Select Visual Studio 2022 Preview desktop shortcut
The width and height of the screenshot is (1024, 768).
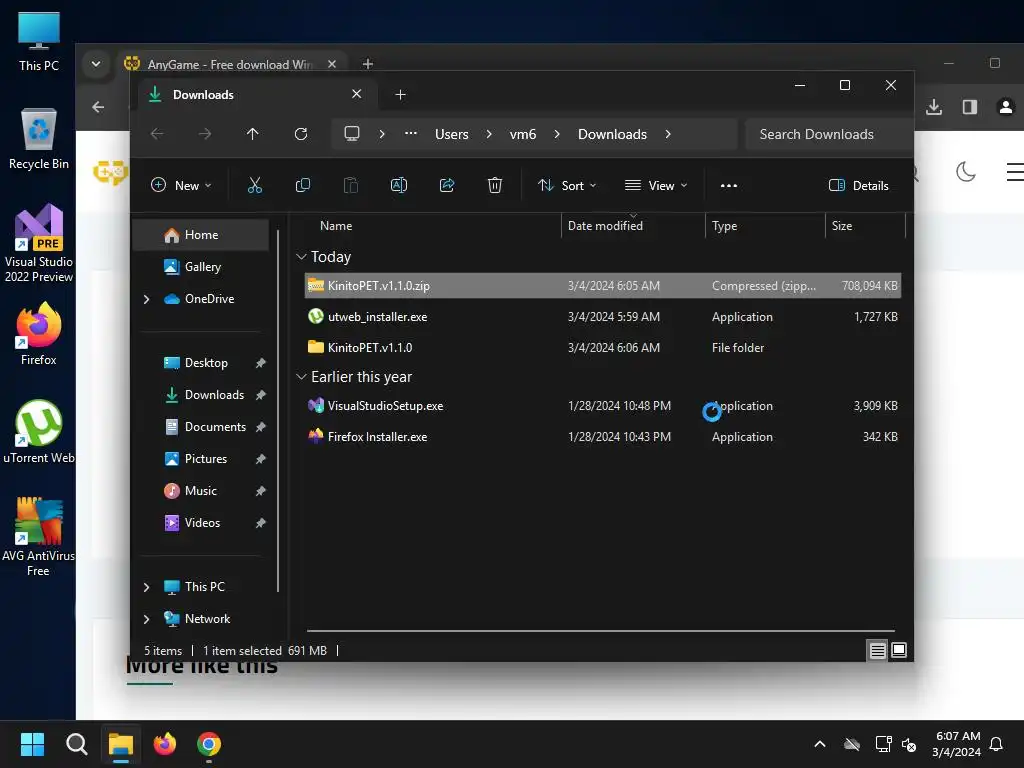point(39,244)
